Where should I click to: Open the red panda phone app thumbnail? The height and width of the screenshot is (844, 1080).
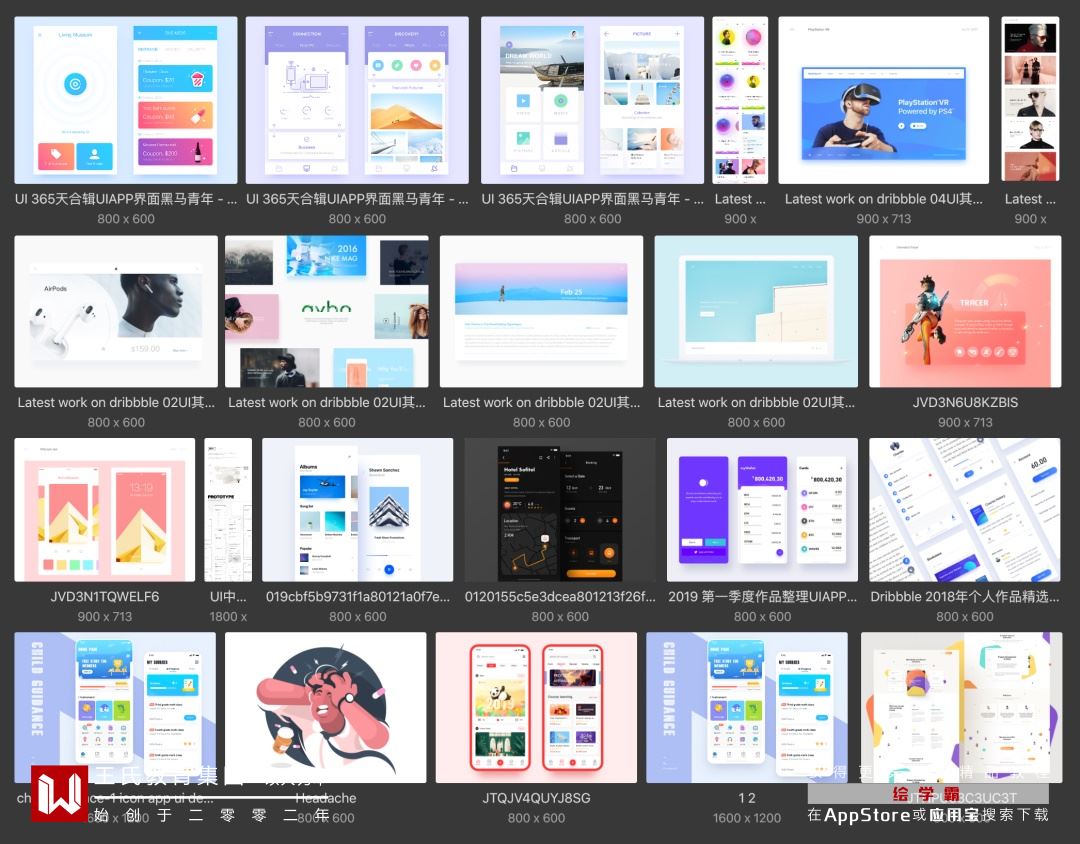[537, 708]
